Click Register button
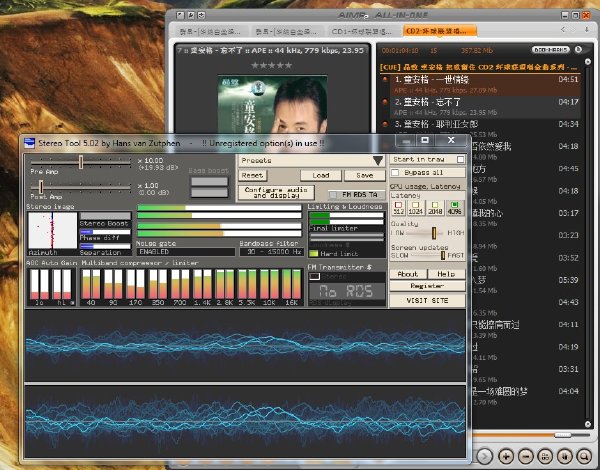600x470 pixels. [x=427, y=286]
